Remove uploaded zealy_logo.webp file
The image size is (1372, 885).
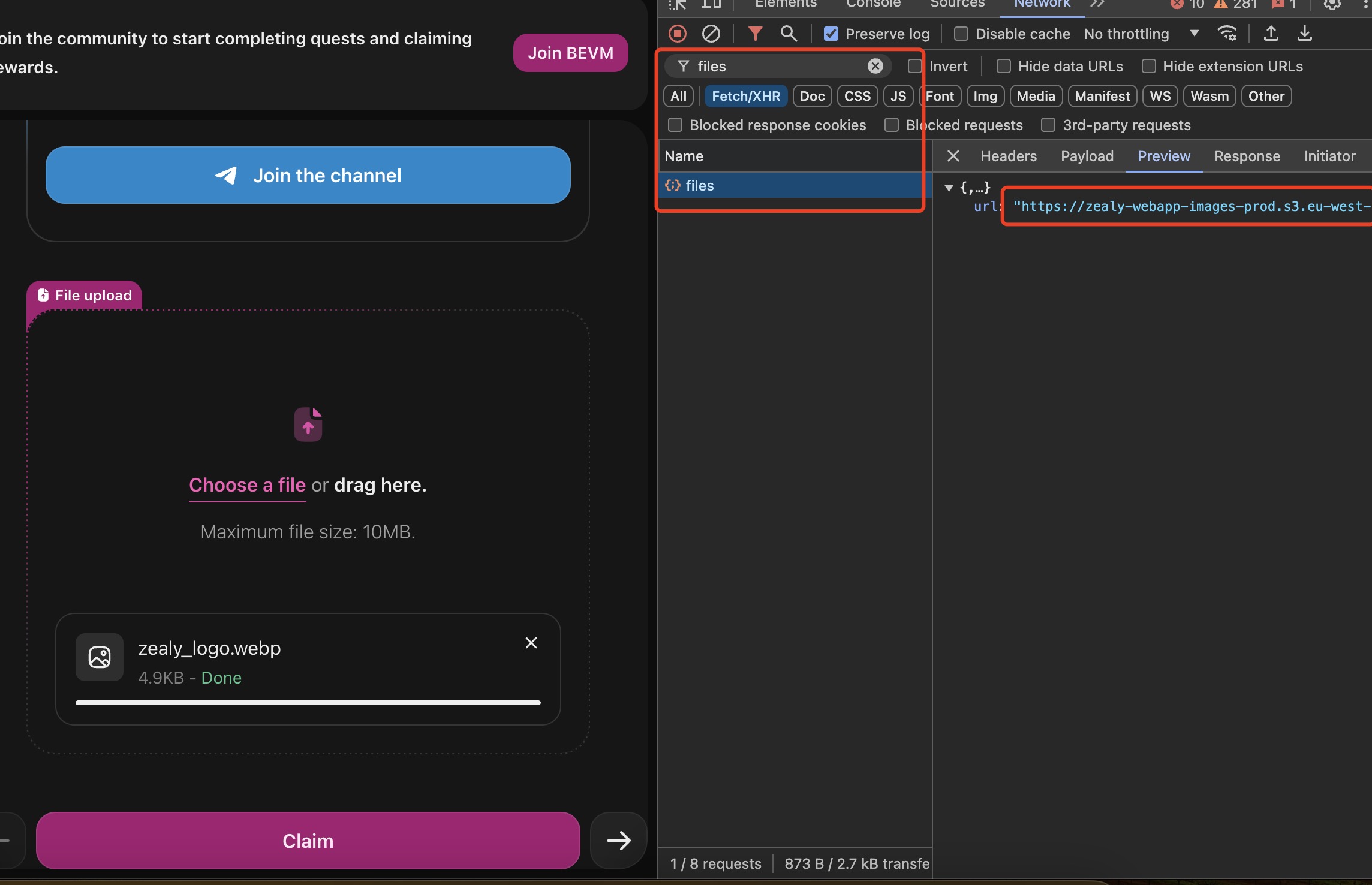pos(531,643)
